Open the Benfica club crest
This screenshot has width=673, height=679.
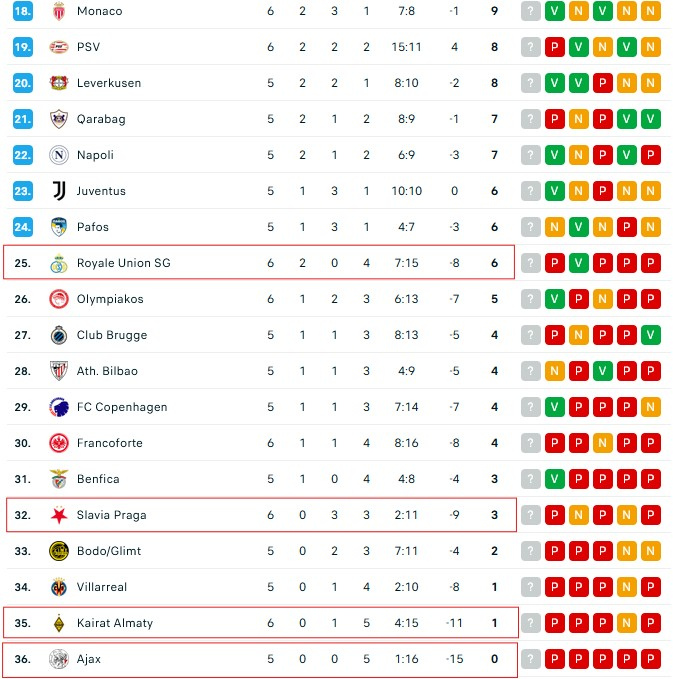(58, 479)
